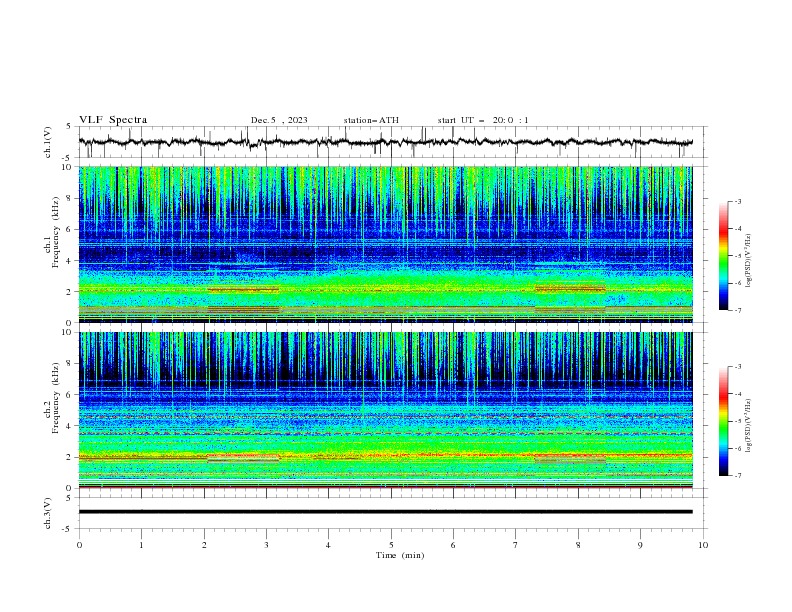Click the "5" tick of the ch.1(V) axis
The image size is (792, 612).
coord(69,127)
